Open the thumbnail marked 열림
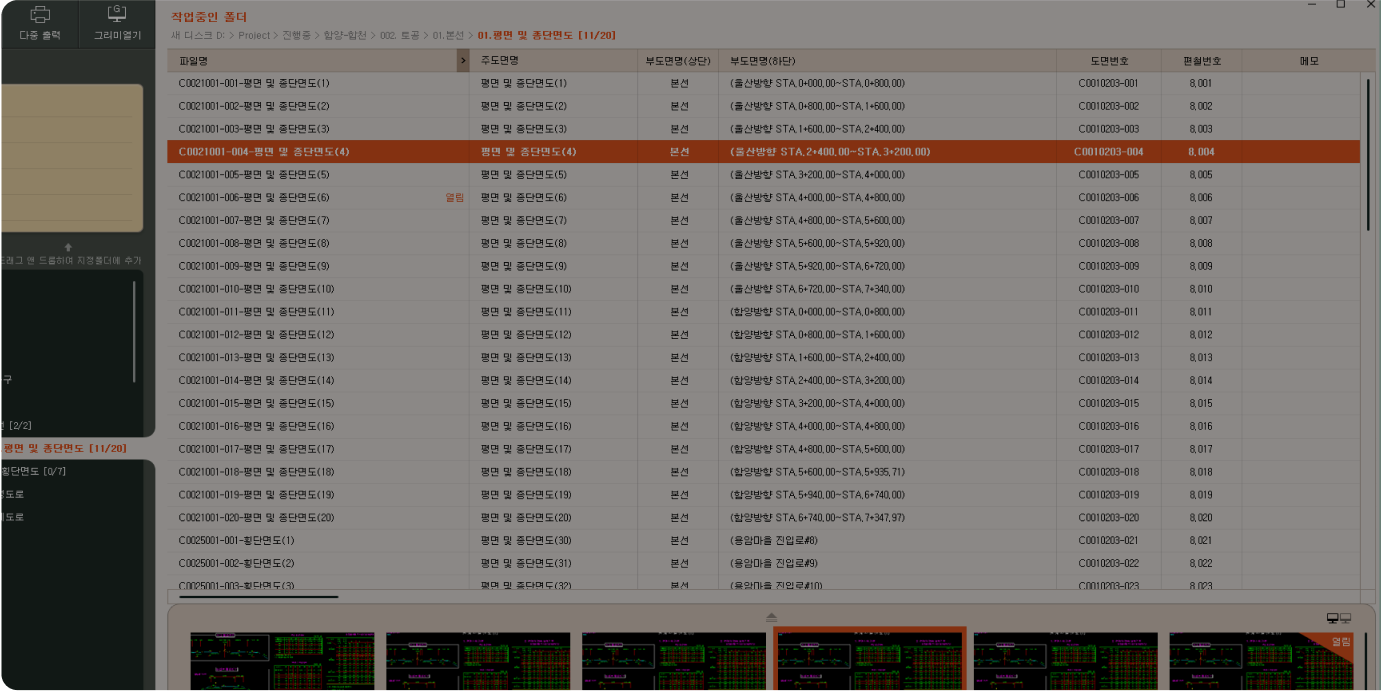 (x=1261, y=660)
